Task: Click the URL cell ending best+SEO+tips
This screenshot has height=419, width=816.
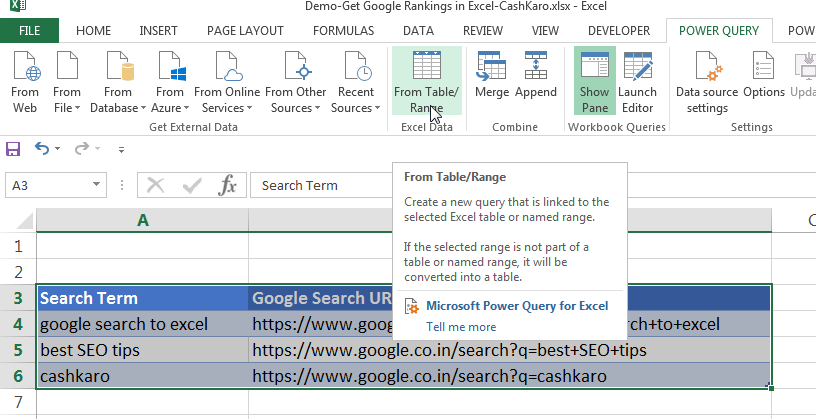Action: (x=510, y=350)
